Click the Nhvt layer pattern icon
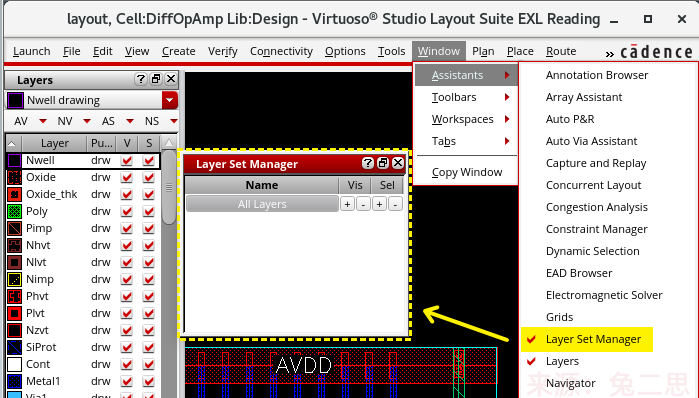 (14, 245)
